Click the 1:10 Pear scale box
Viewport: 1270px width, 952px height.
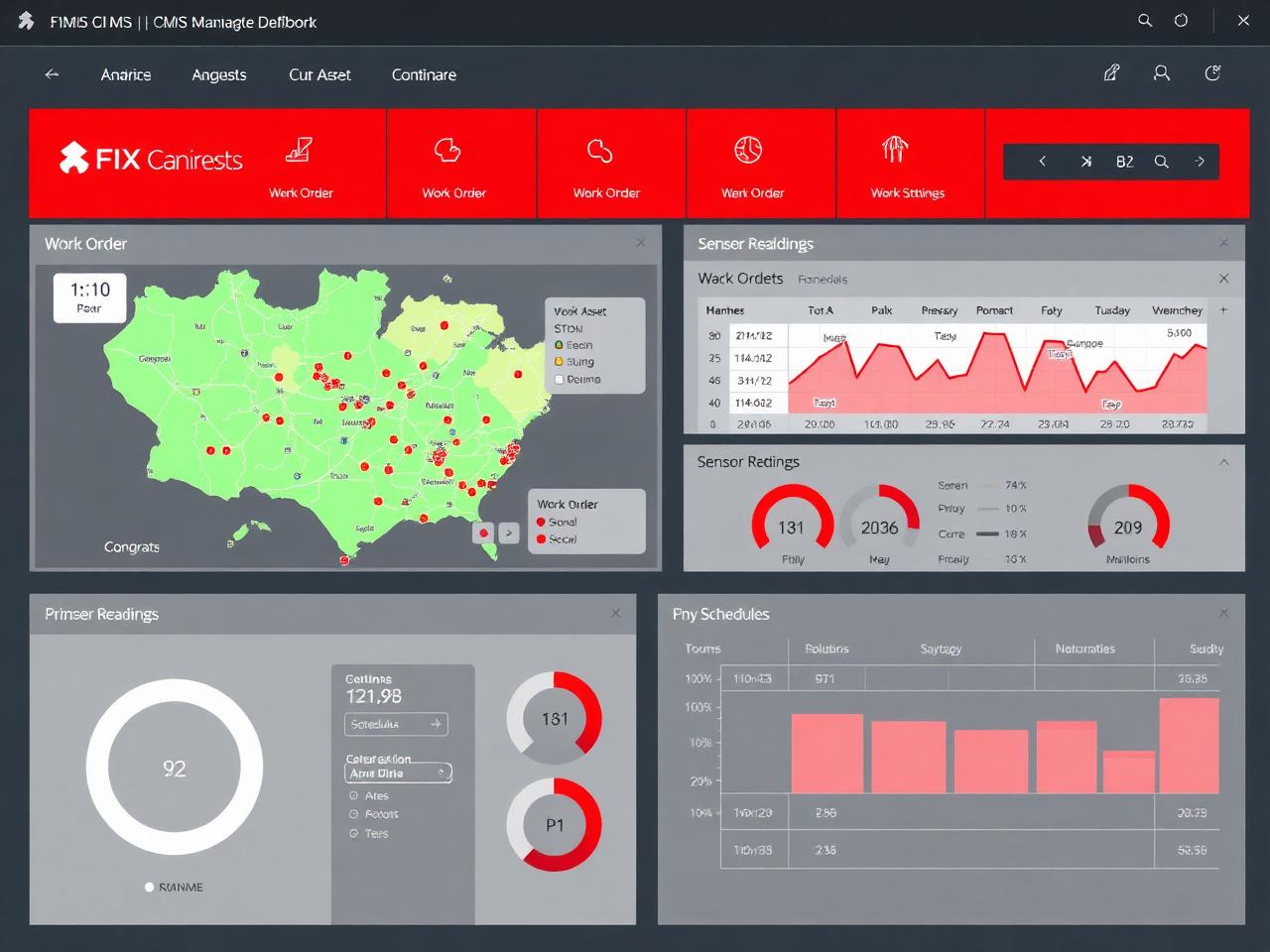tap(89, 297)
